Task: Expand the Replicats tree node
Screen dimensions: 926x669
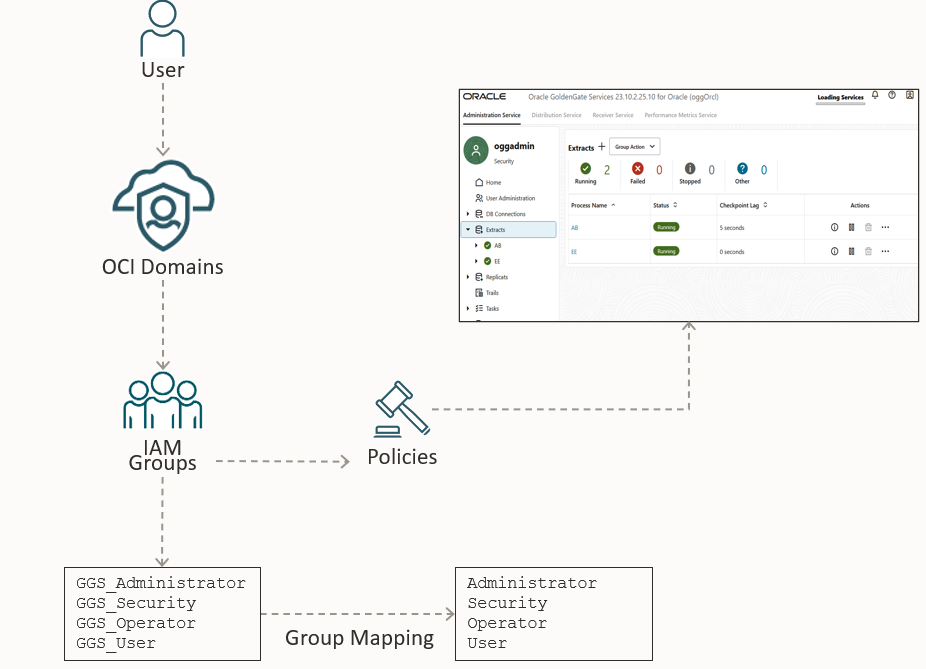Action: [467, 277]
